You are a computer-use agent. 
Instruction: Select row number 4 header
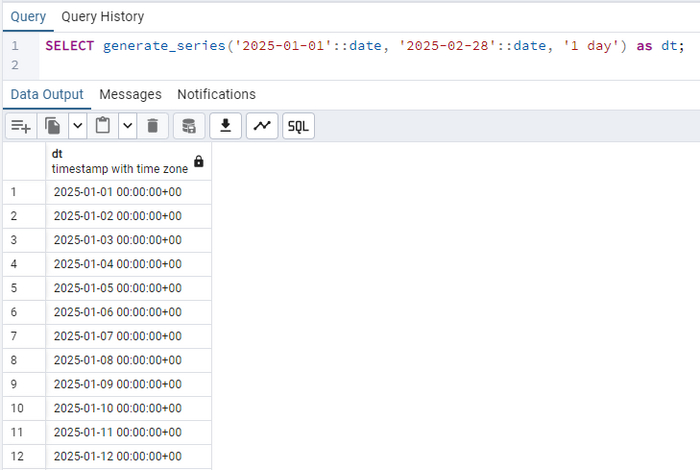pyautogui.click(x=24, y=265)
